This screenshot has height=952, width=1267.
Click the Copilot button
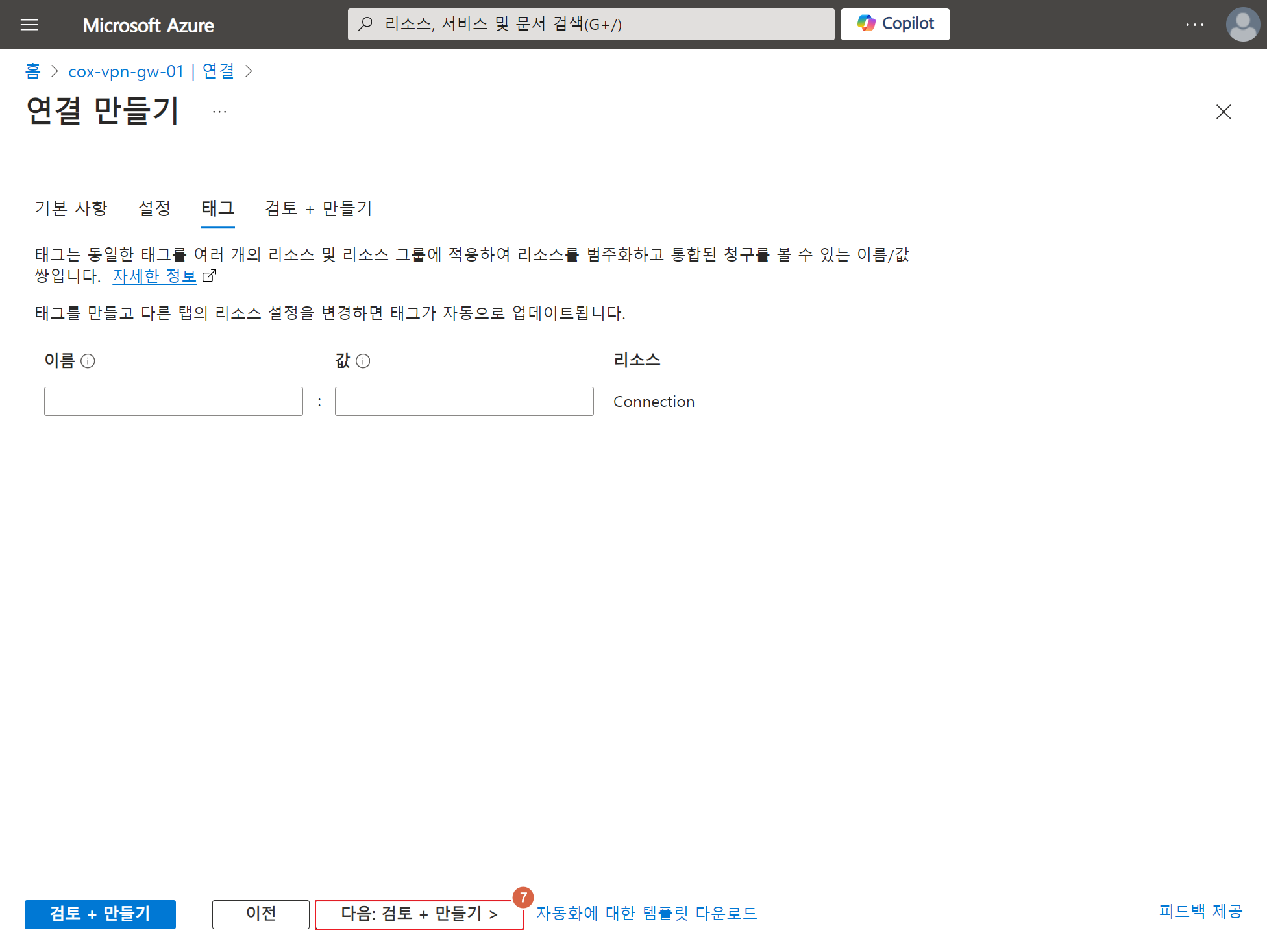894,24
